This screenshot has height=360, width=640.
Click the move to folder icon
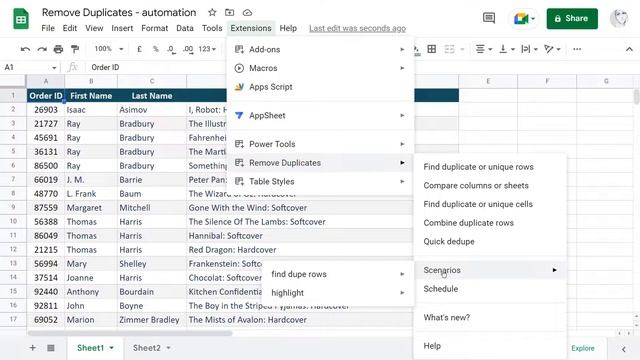(230, 13)
